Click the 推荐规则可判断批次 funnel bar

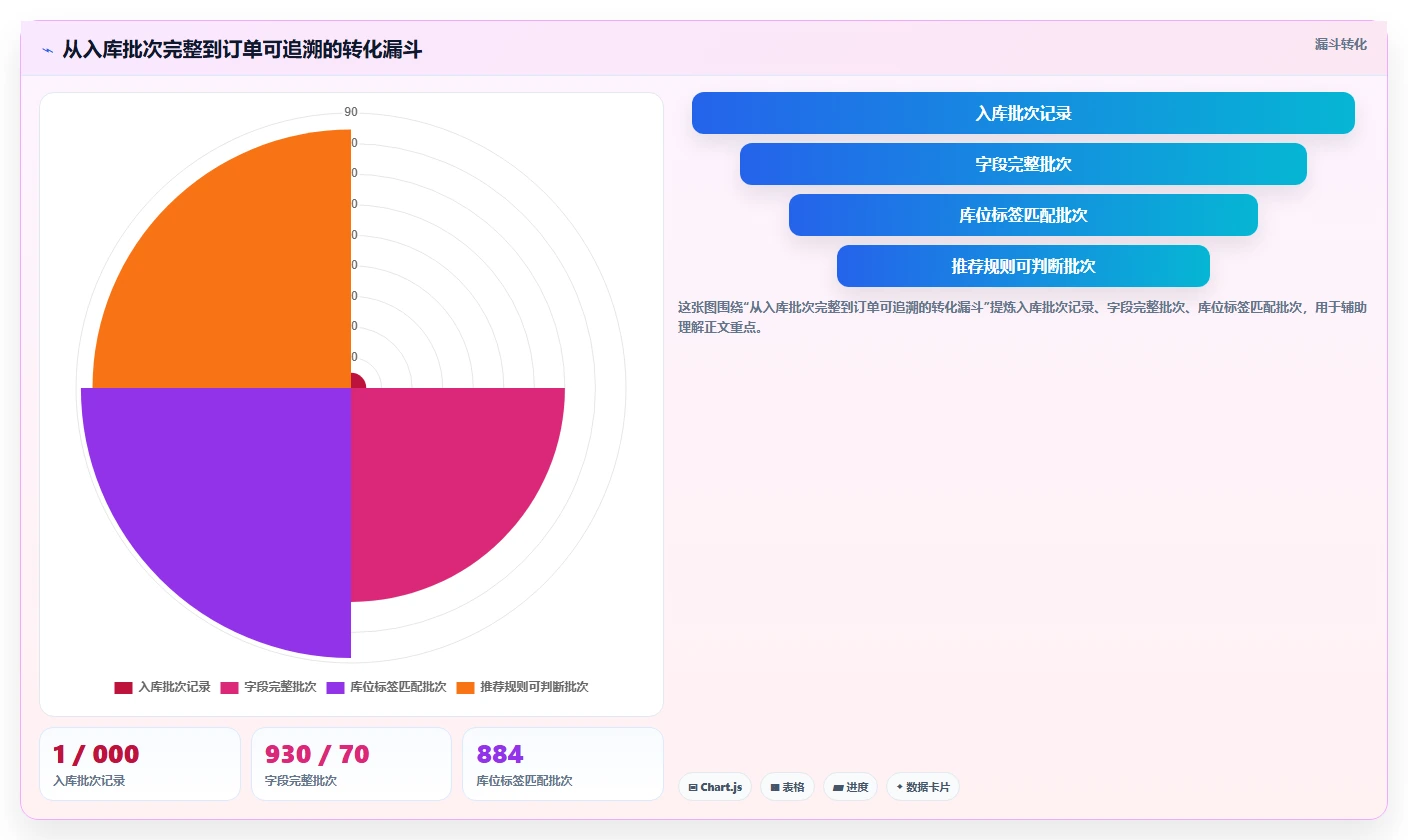pos(1023,266)
